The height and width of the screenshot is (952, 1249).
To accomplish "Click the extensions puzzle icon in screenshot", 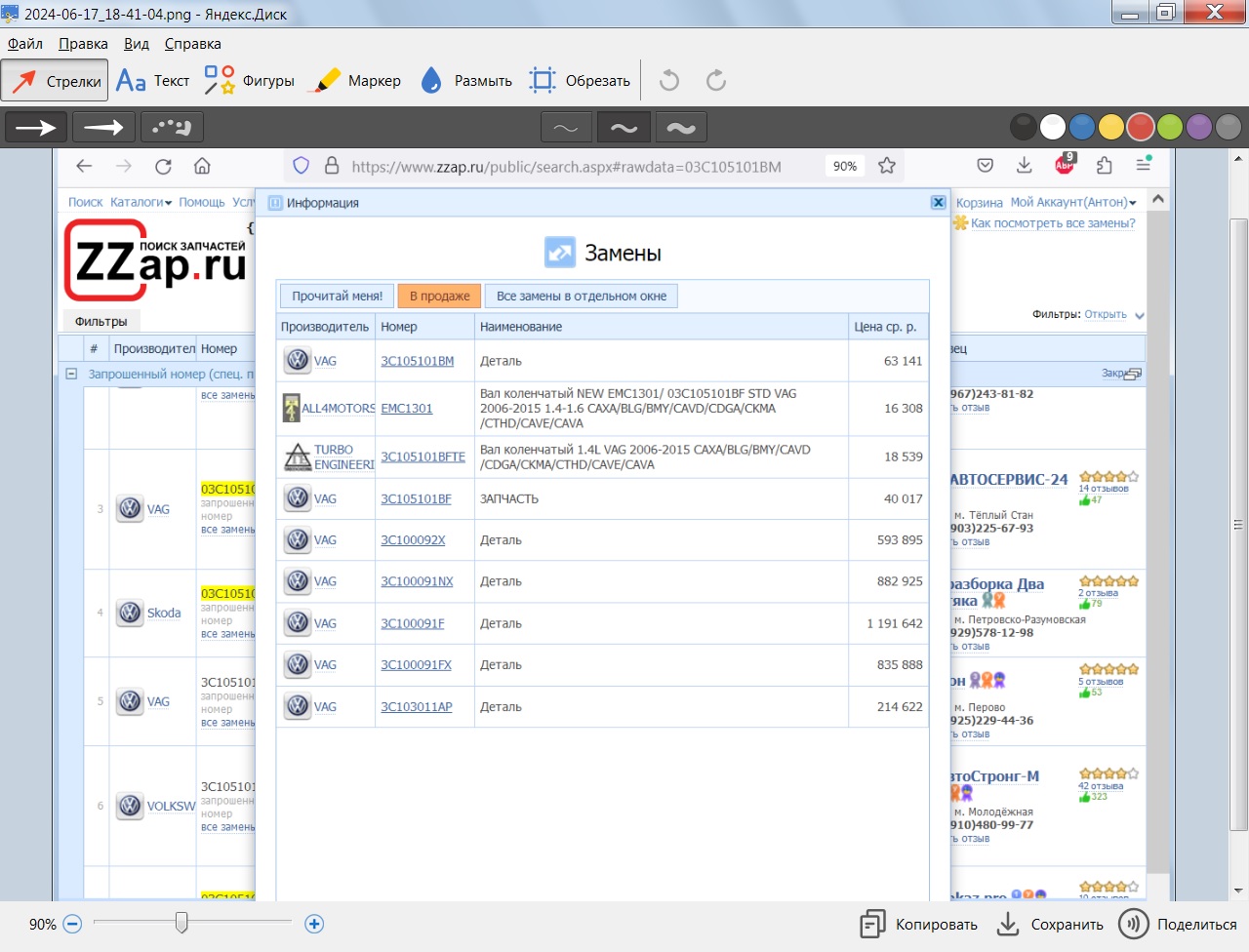I will click(1104, 166).
